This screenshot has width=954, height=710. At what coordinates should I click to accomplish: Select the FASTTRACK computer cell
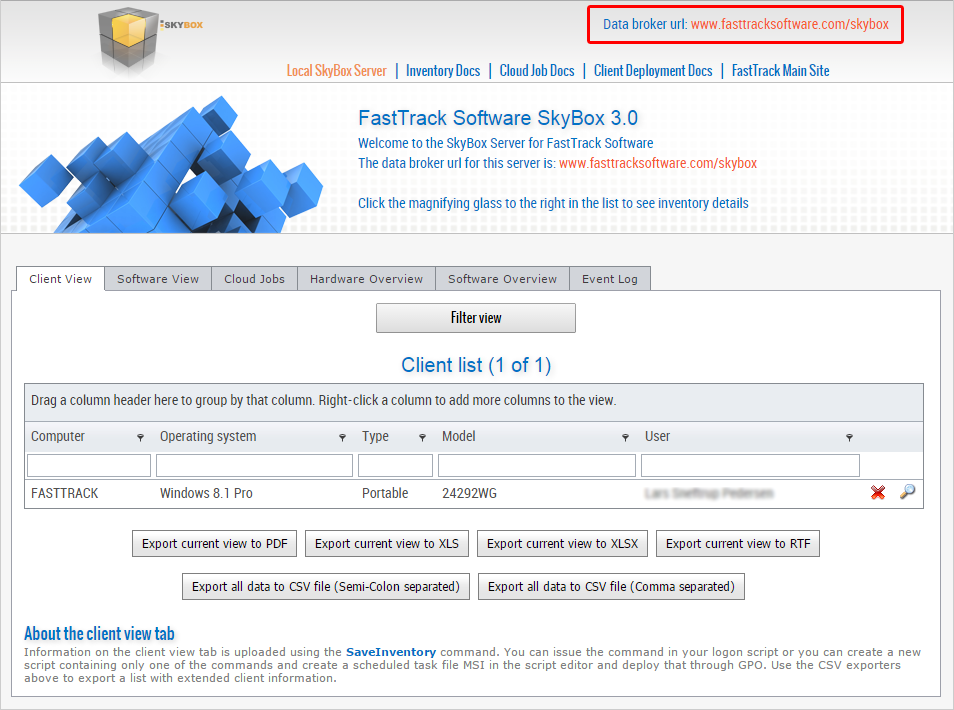(x=64, y=493)
